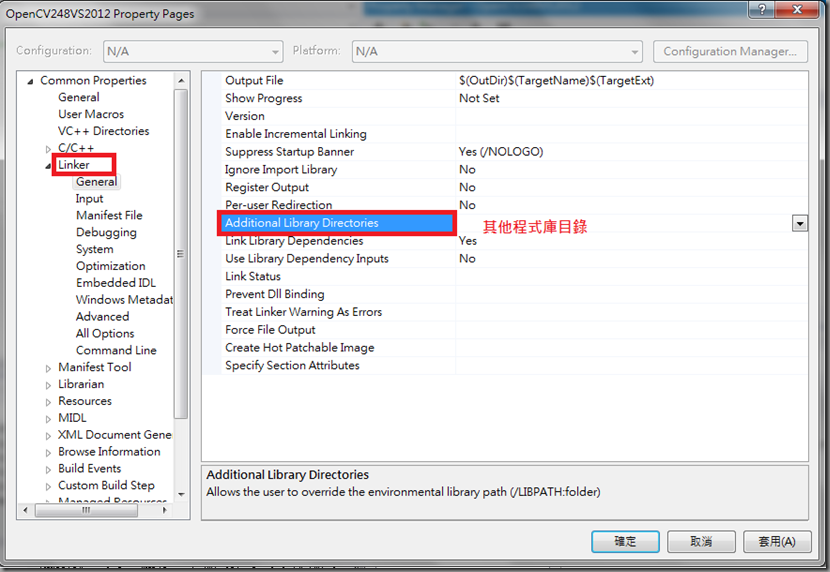This screenshot has height=572, width=830.
Task: Expand the XML Document Generator node
Action: (48, 436)
